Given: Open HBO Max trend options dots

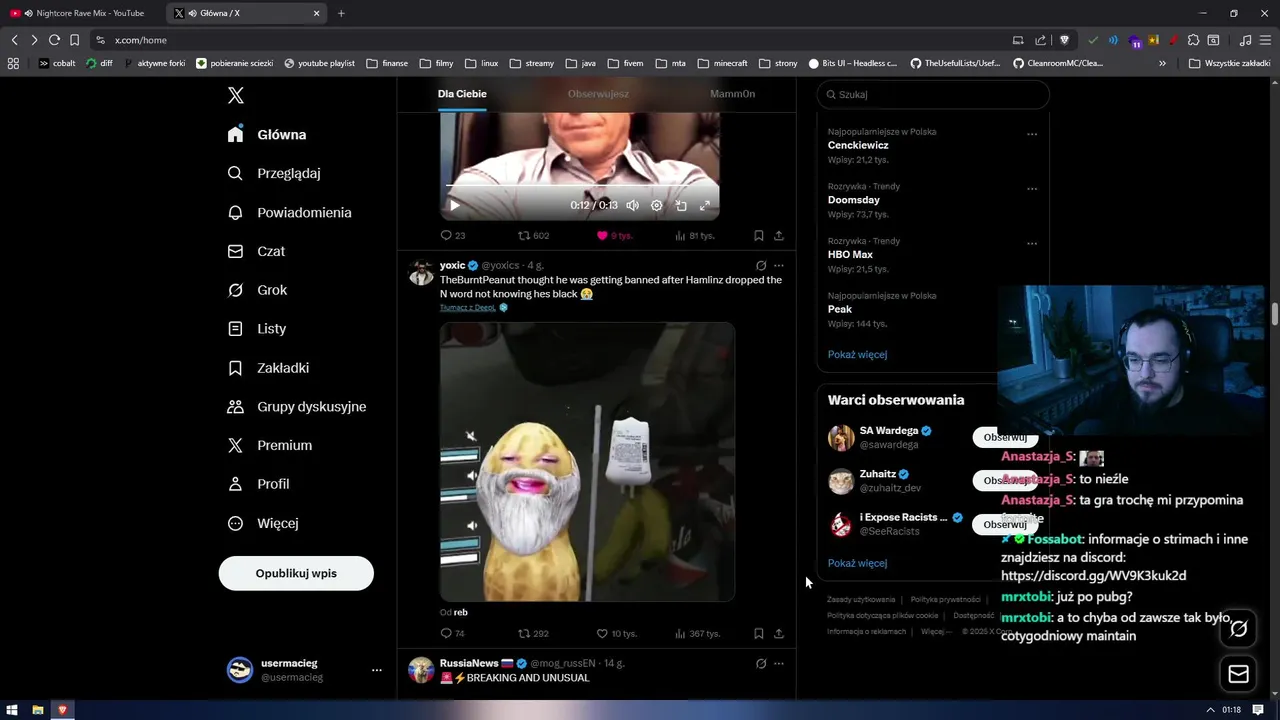Looking at the screenshot, I should tap(1032, 243).
